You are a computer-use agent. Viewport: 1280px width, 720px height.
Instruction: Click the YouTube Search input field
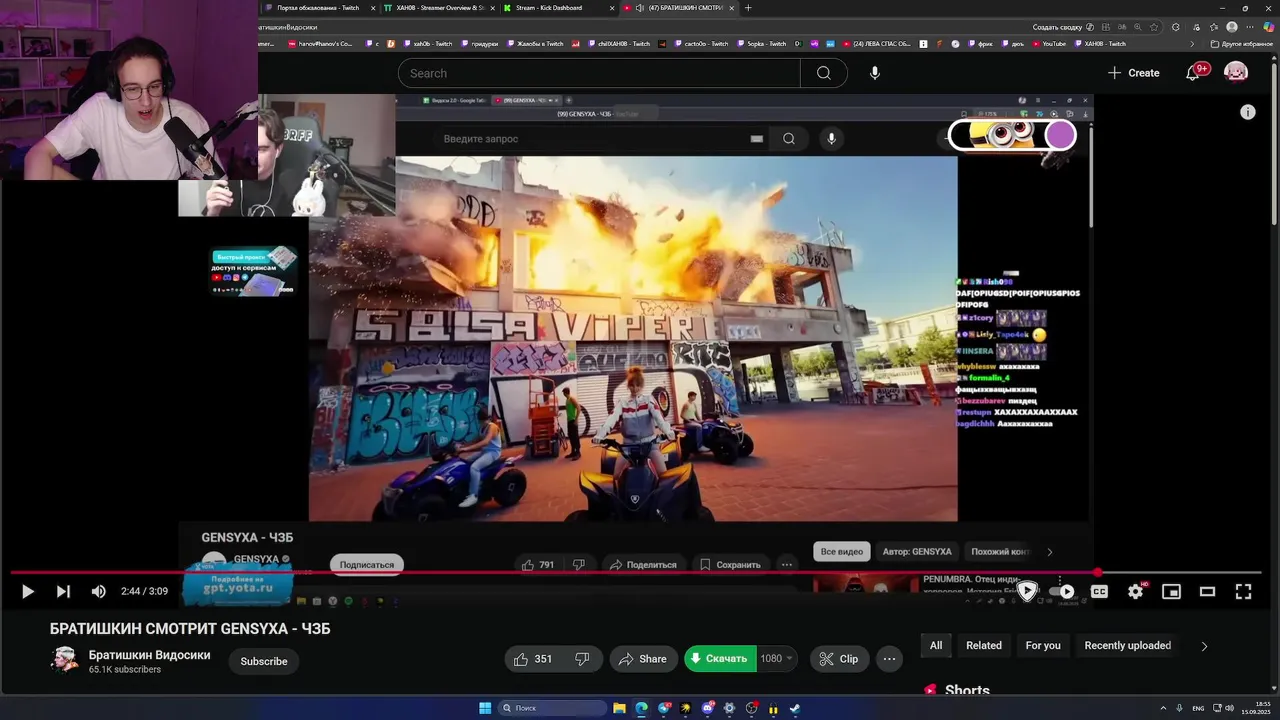click(599, 73)
